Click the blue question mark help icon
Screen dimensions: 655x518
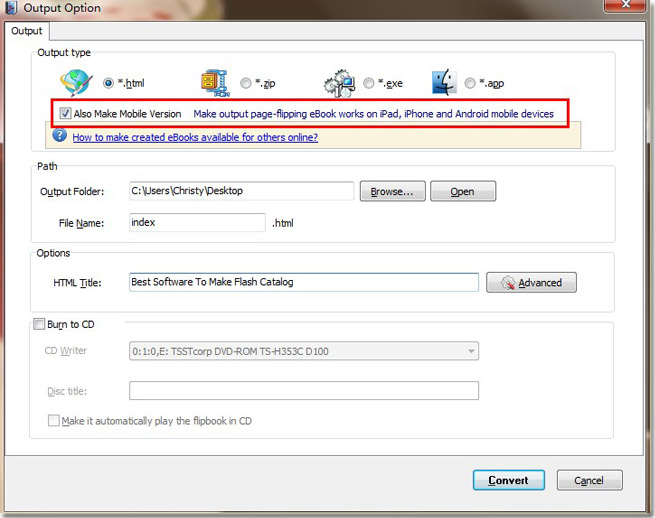click(59, 135)
